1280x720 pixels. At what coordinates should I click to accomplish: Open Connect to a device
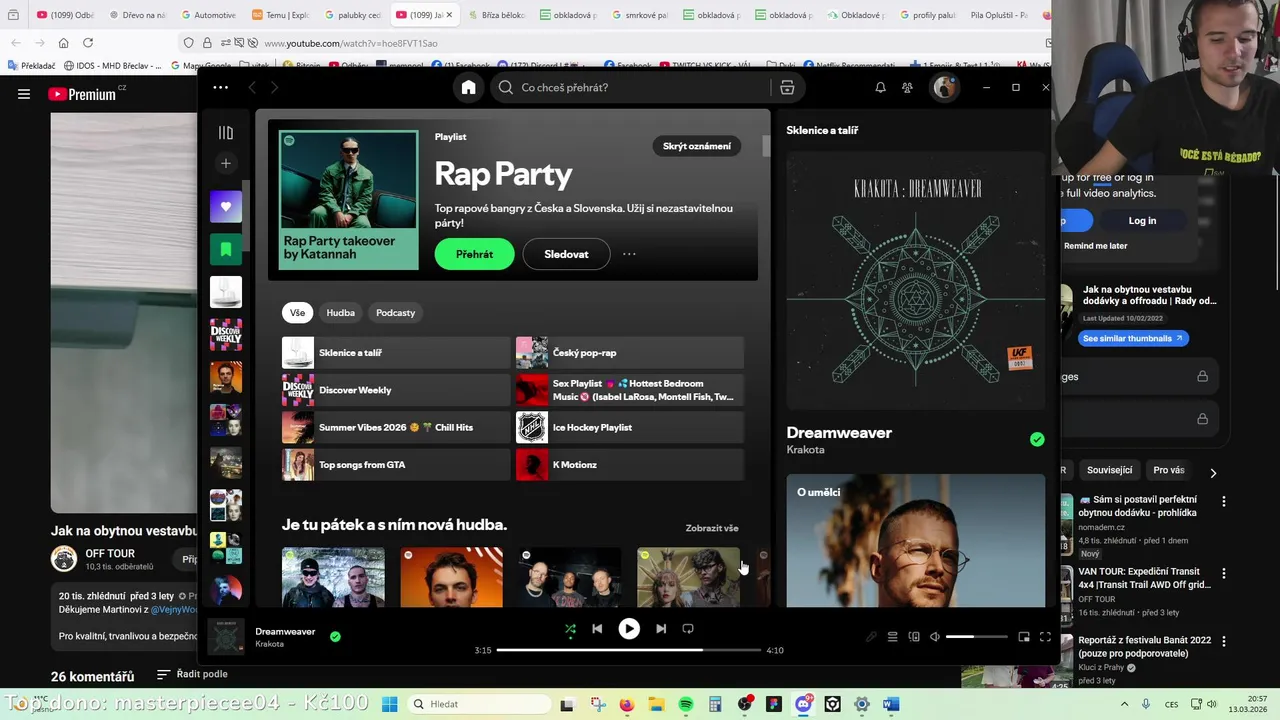914,637
